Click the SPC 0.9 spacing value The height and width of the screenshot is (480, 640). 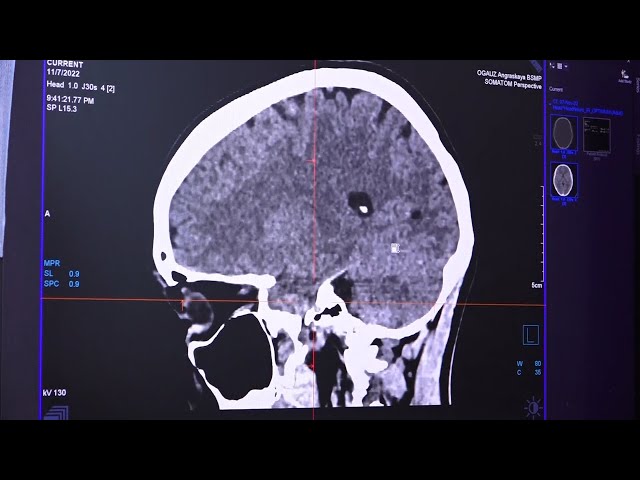pyautogui.click(x=74, y=284)
